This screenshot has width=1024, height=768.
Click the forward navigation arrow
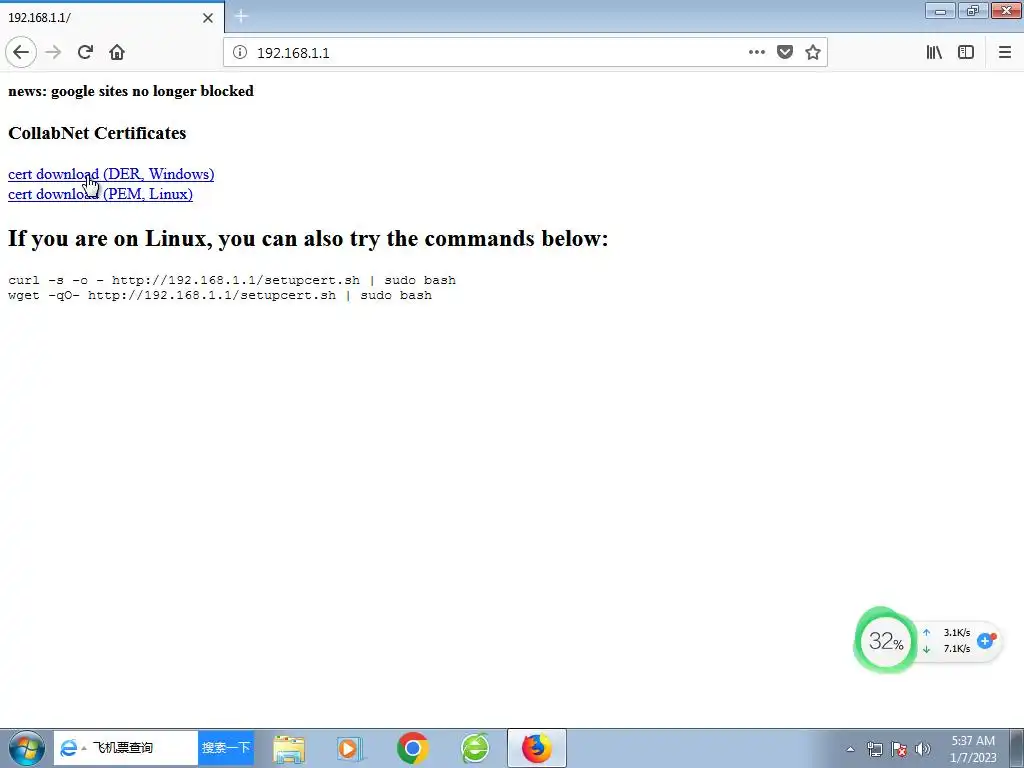tap(54, 52)
